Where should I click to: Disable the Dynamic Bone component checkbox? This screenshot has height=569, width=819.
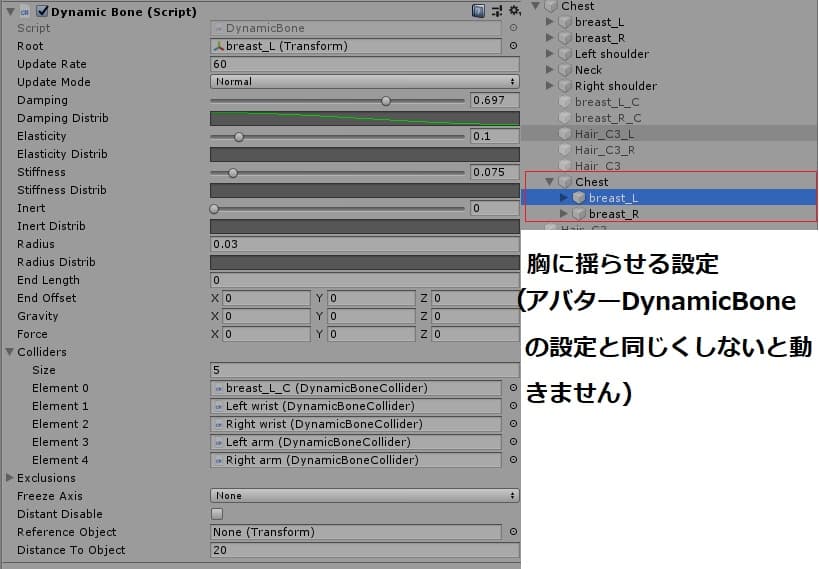42,11
